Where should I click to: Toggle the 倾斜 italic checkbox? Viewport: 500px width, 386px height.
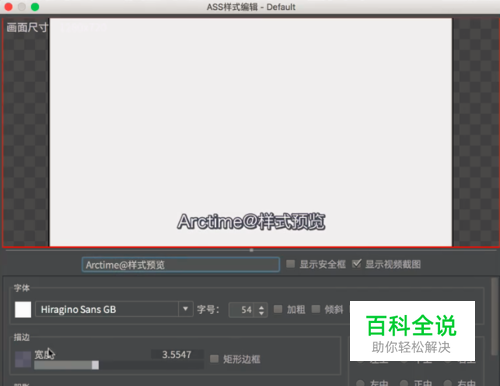coord(316,309)
